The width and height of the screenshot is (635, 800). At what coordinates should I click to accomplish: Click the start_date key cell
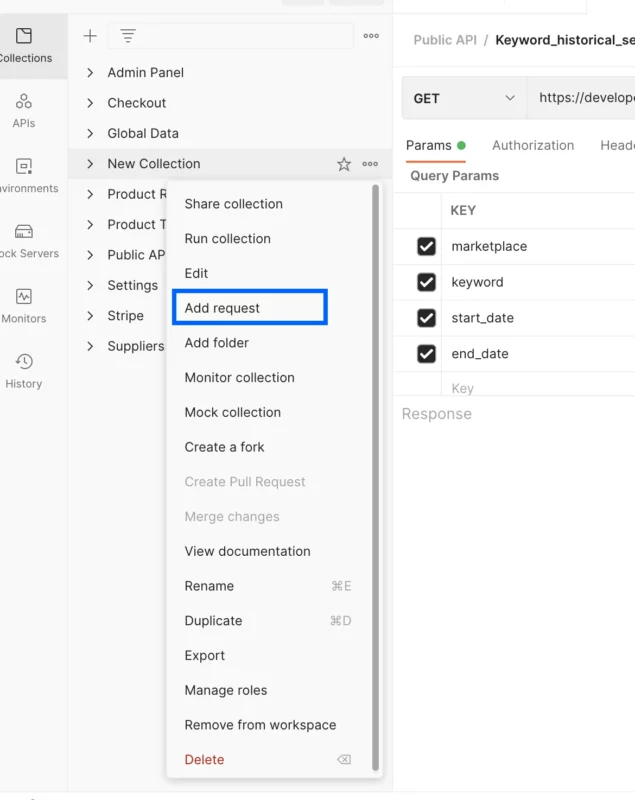(x=538, y=318)
